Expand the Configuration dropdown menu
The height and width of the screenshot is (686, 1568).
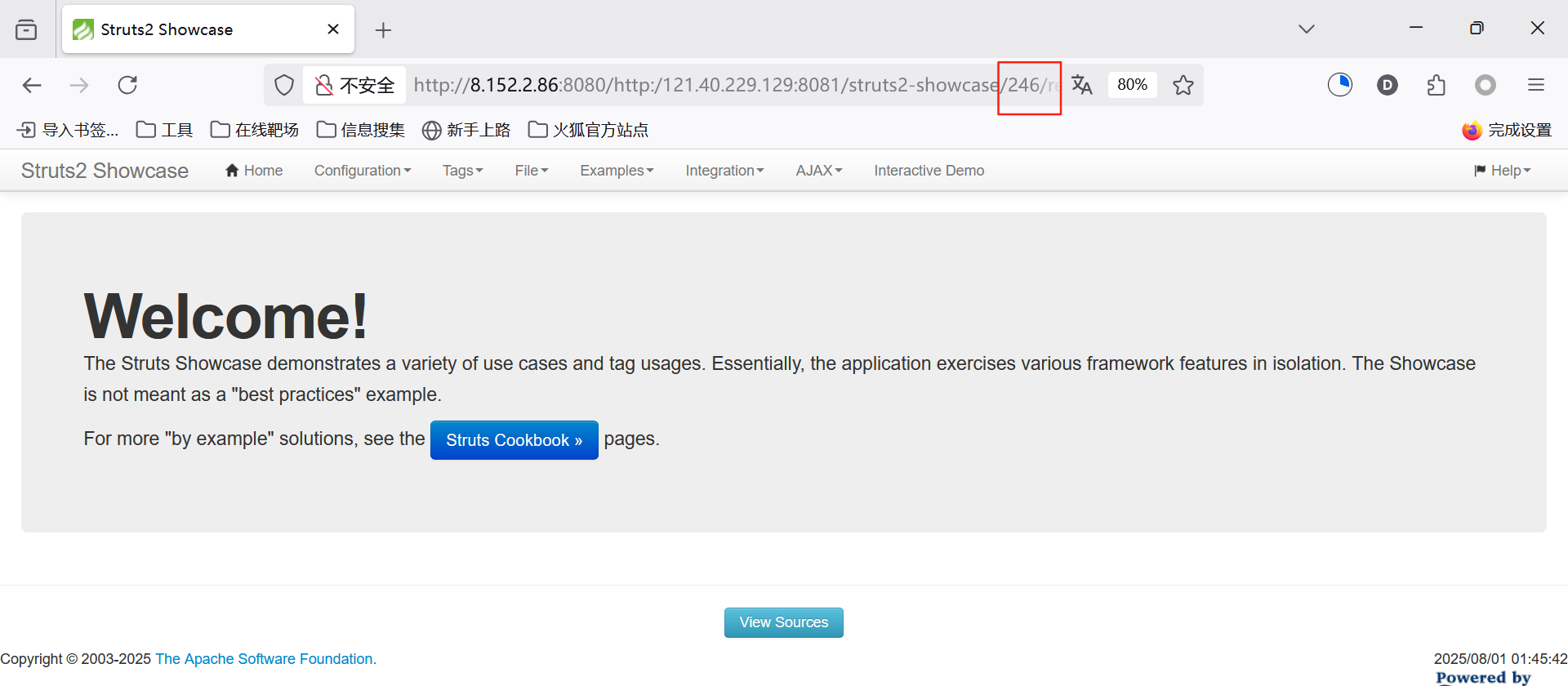coord(363,171)
